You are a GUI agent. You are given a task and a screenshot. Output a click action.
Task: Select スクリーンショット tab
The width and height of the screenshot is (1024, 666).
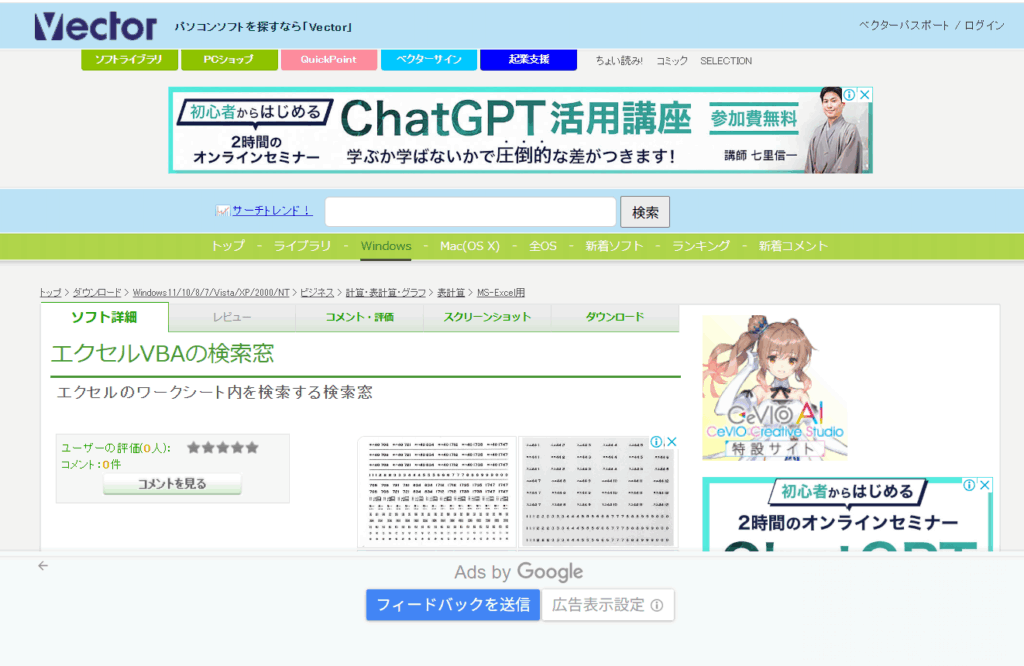(487, 317)
